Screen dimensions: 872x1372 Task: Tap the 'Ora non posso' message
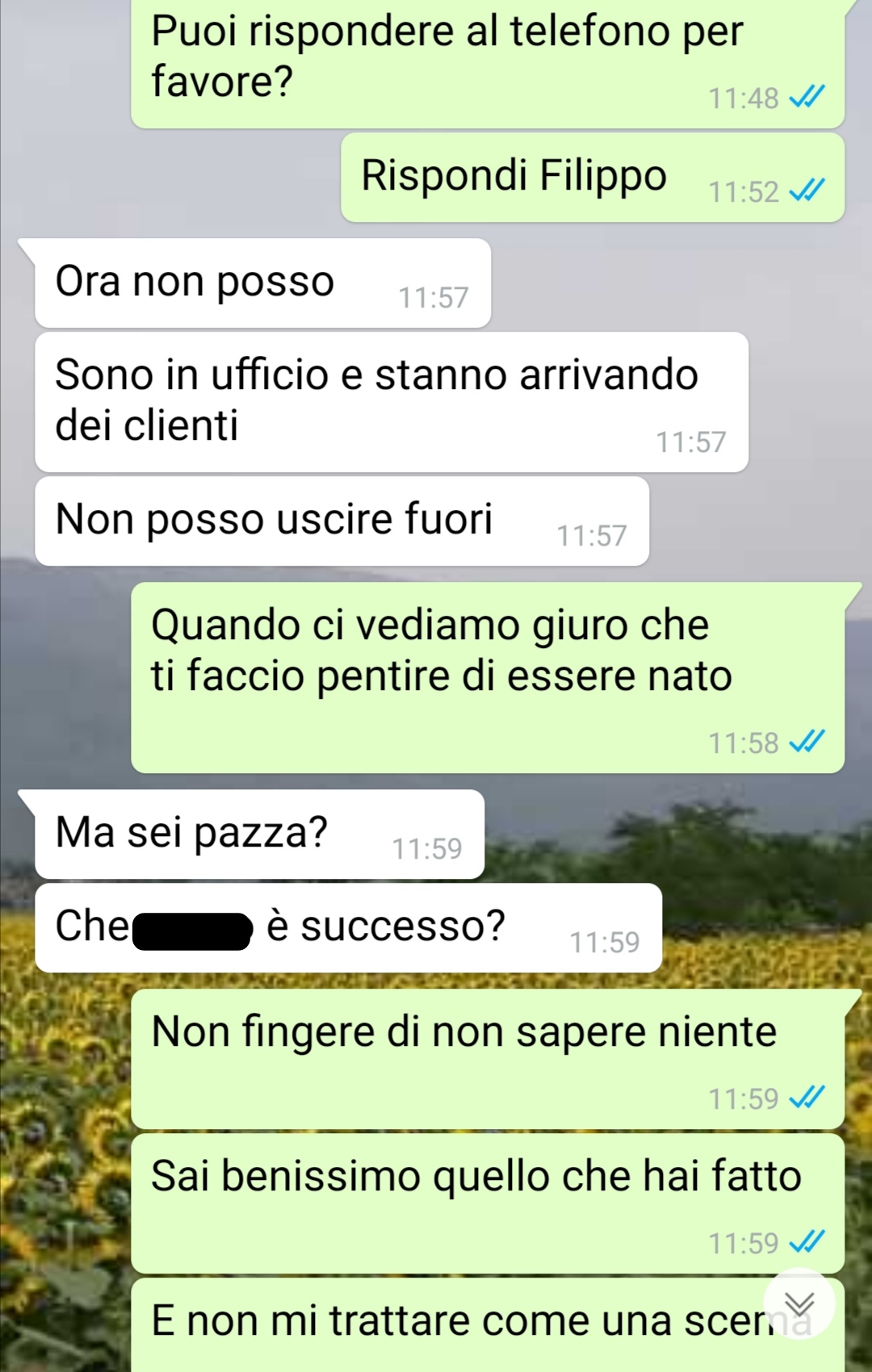point(262,283)
